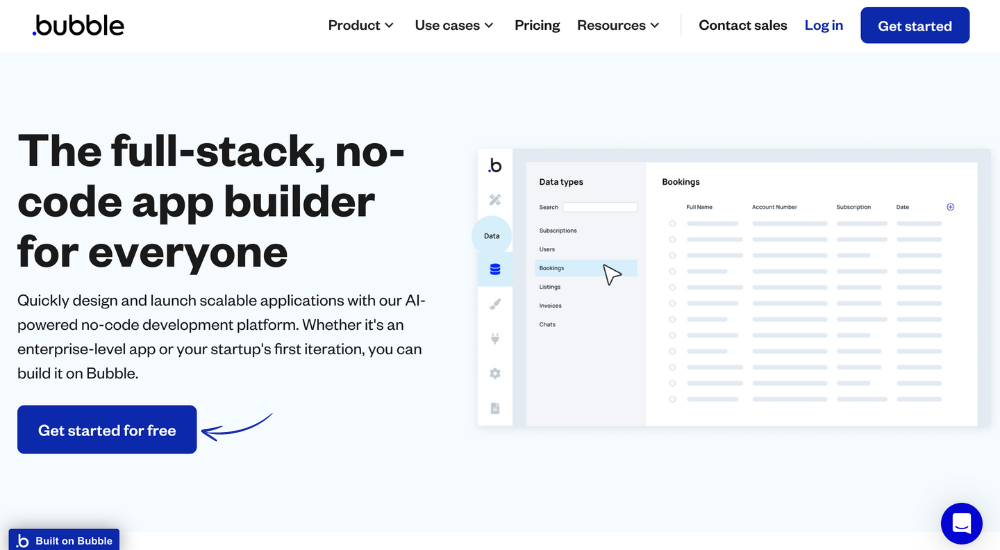Go to the Pricing page
This screenshot has height=550, width=1000.
(x=537, y=26)
